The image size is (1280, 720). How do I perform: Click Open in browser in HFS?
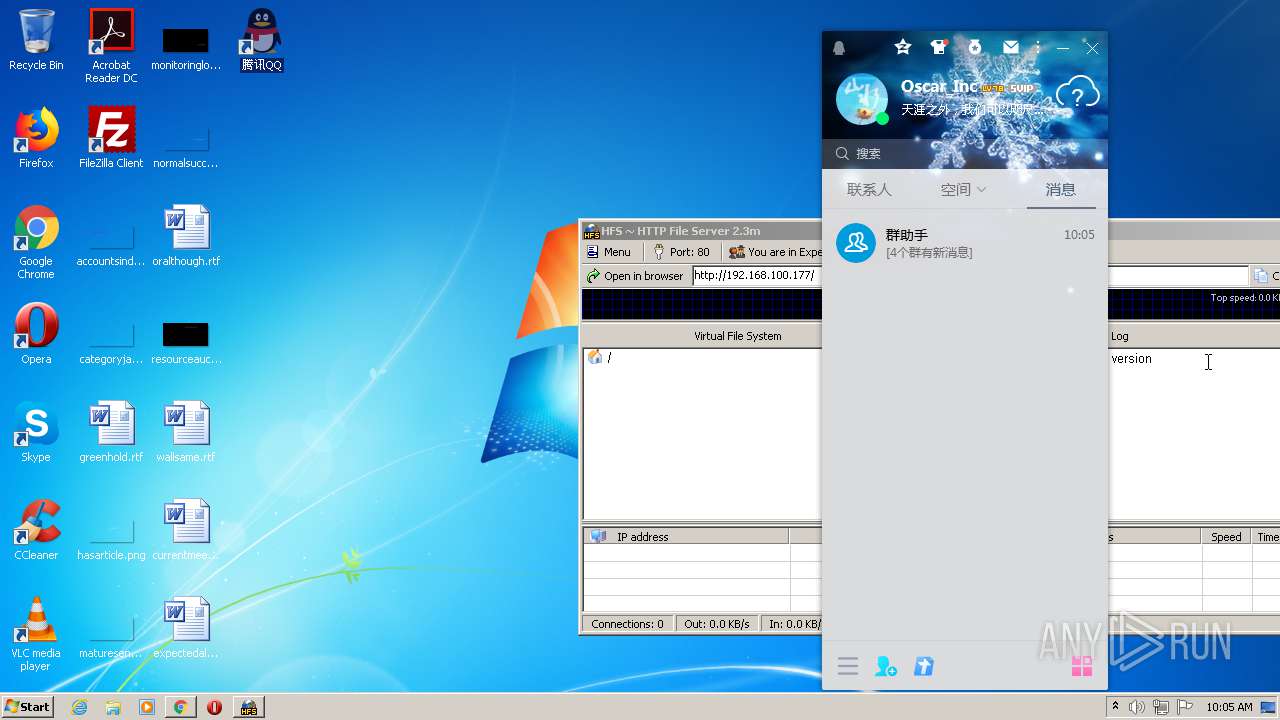pos(635,276)
